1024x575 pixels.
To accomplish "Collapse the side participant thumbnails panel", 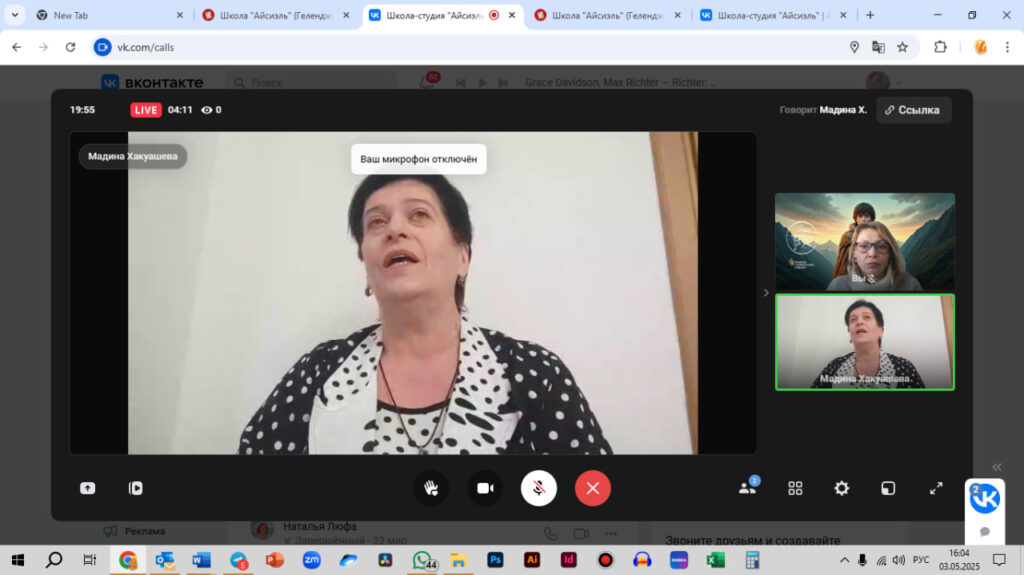I will tap(766, 293).
